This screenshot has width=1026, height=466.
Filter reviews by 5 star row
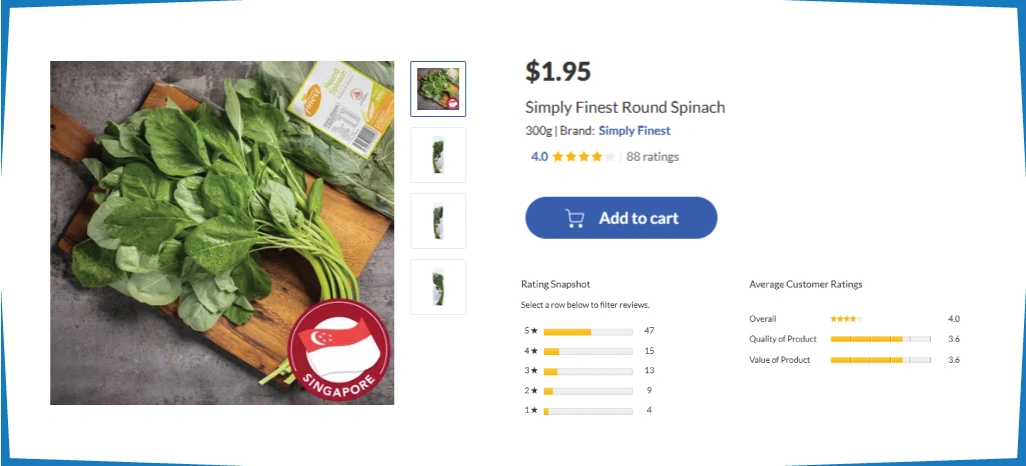[x=588, y=331]
